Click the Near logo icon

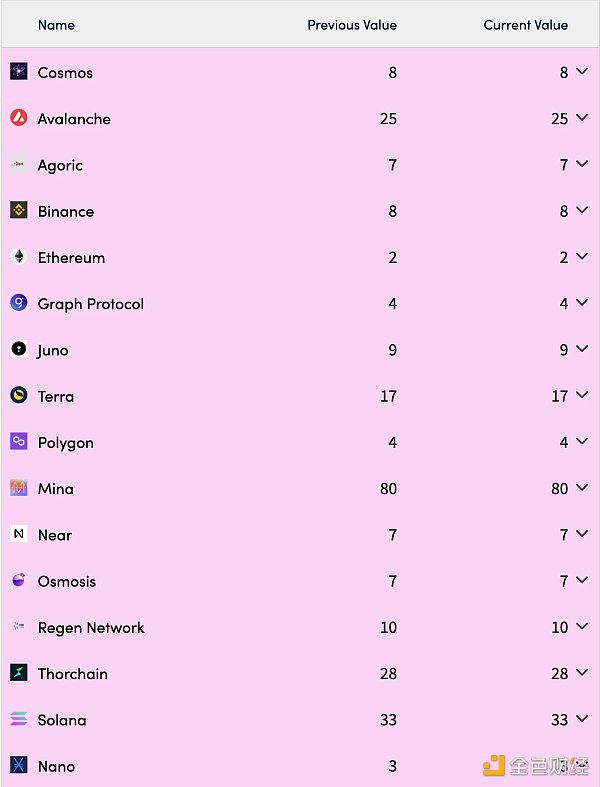tap(19, 534)
